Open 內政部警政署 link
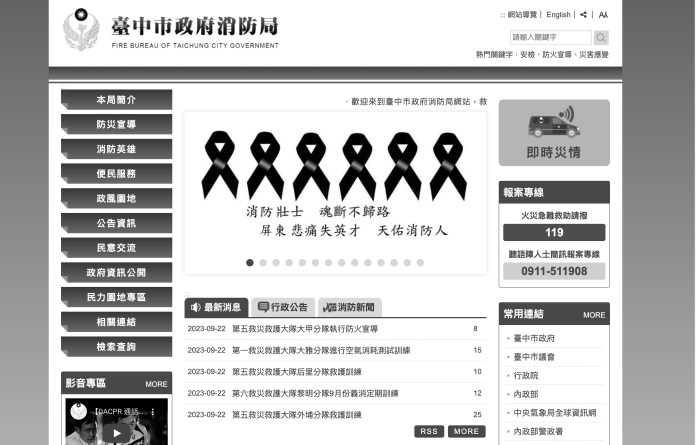 (538, 431)
